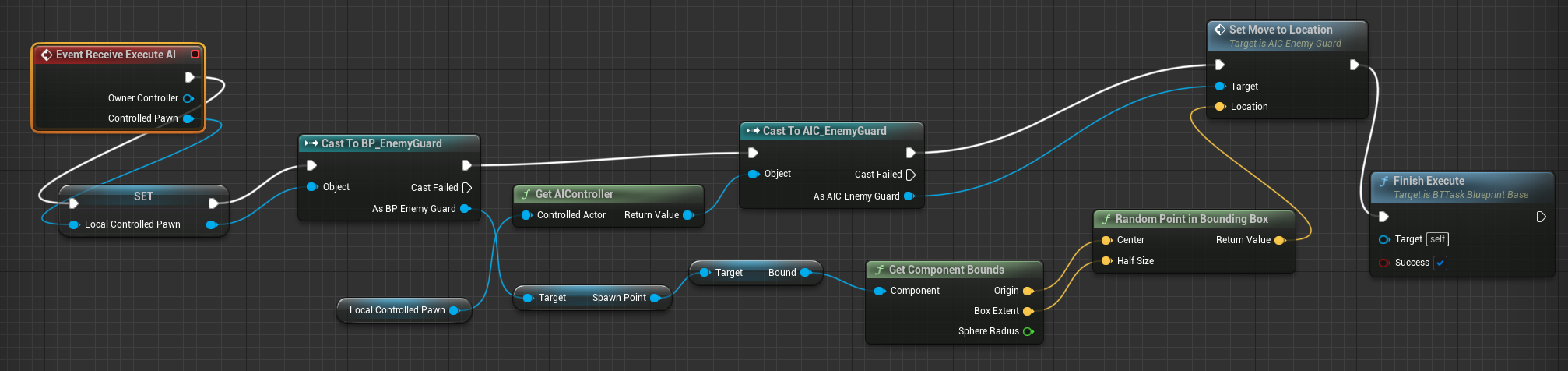Click the As BP Enemy Guard output pin
This screenshot has width=1568, height=371.
pos(465,209)
